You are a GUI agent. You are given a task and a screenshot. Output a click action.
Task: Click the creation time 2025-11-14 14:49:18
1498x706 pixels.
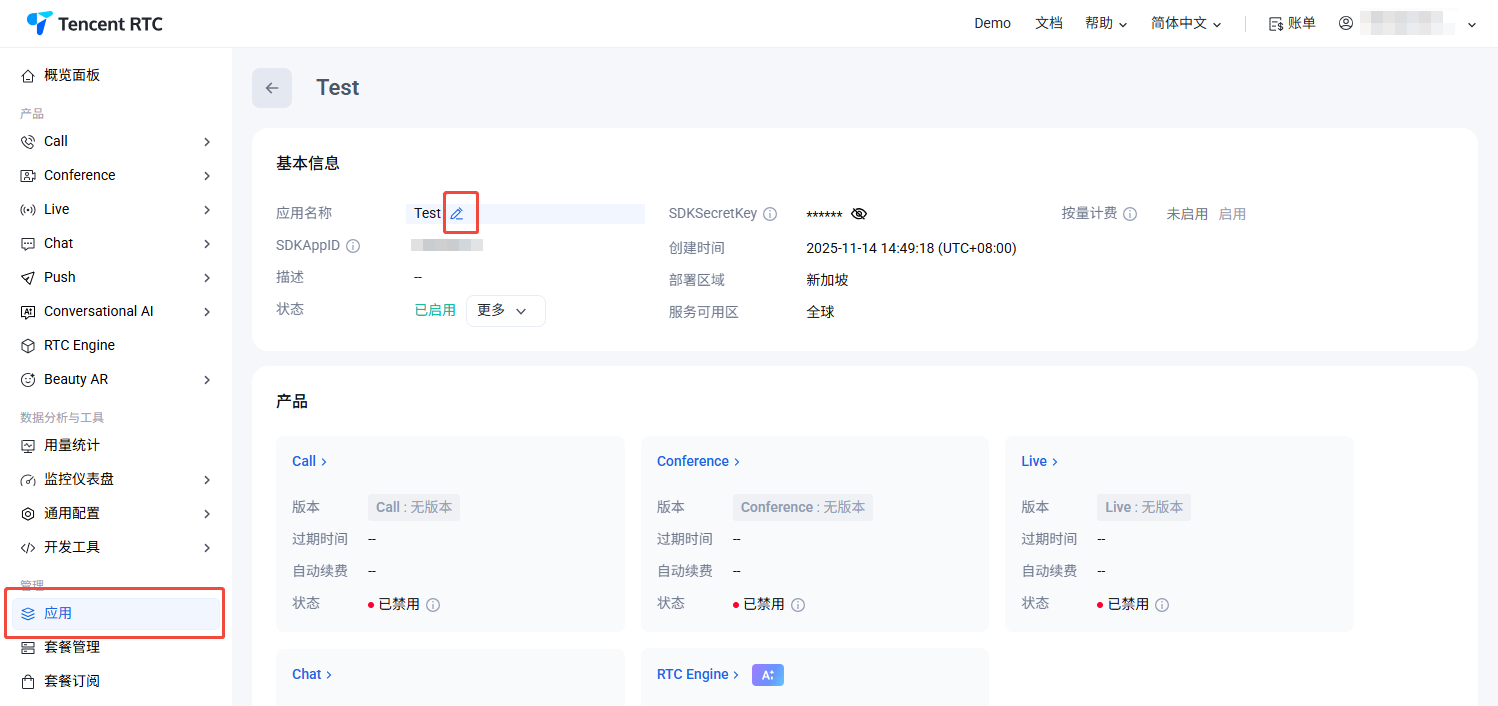coord(911,248)
